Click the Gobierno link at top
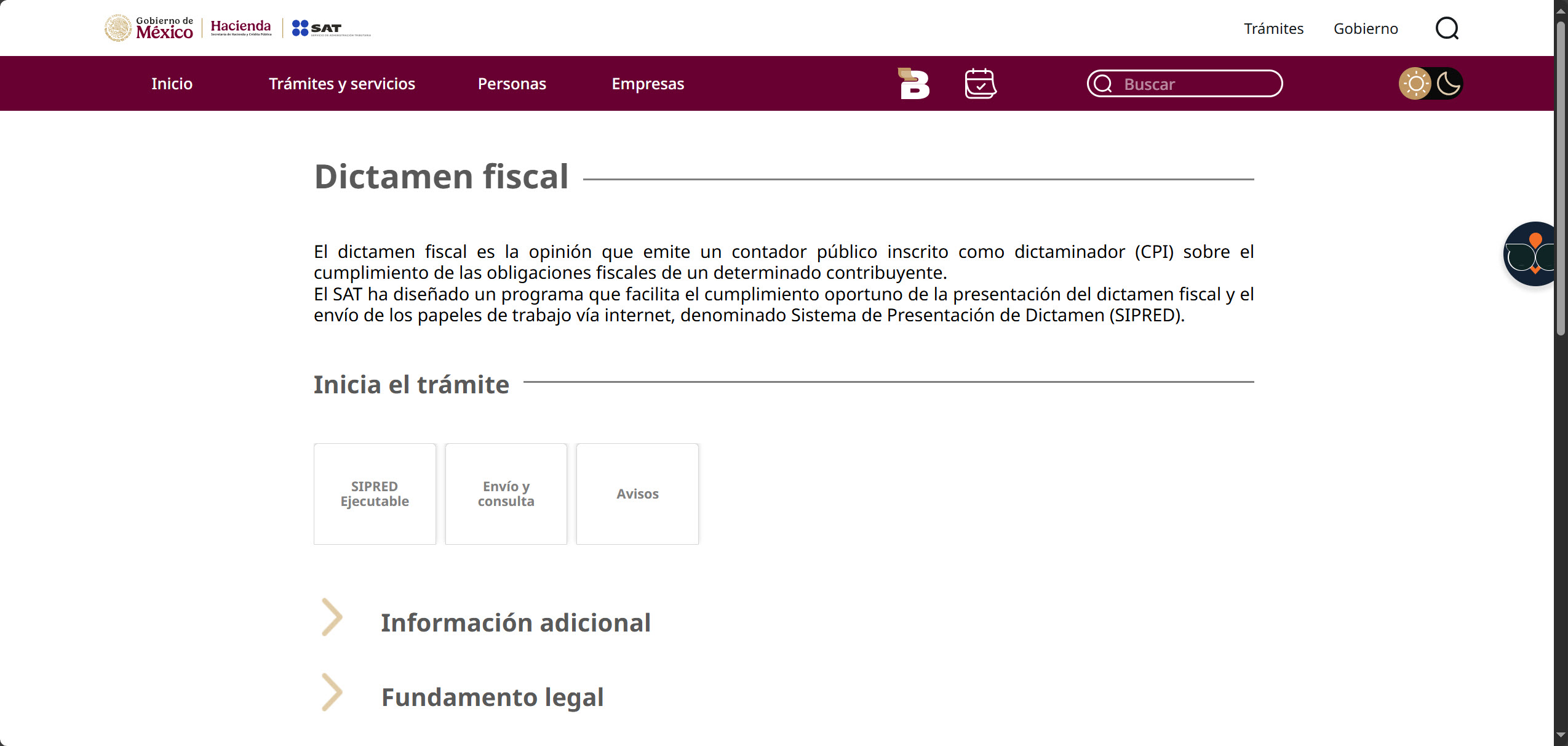1568x746 pixels. tap(1366, 28)
